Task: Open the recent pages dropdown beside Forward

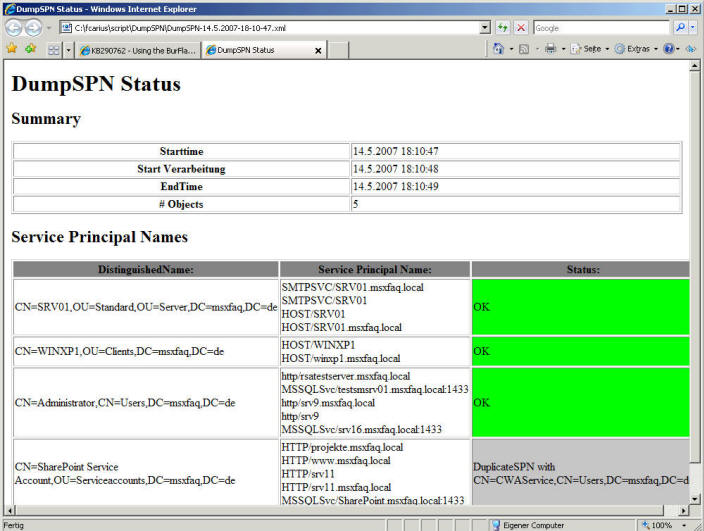Action: click(x=49, y=28)
